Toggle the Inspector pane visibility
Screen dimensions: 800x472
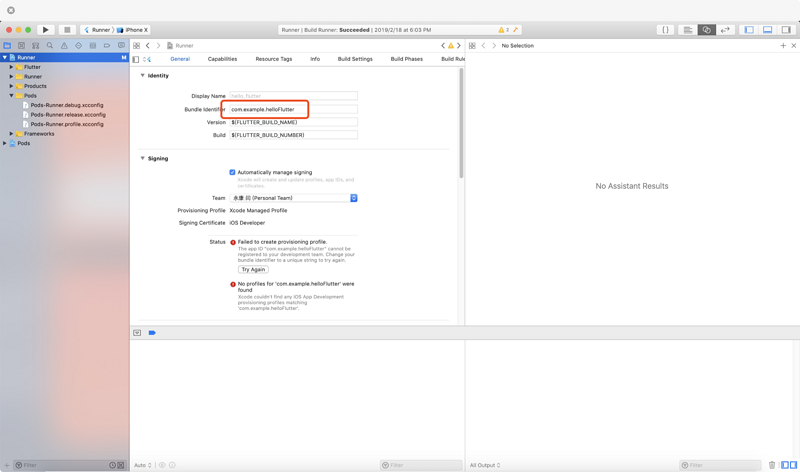pos(786,30)
